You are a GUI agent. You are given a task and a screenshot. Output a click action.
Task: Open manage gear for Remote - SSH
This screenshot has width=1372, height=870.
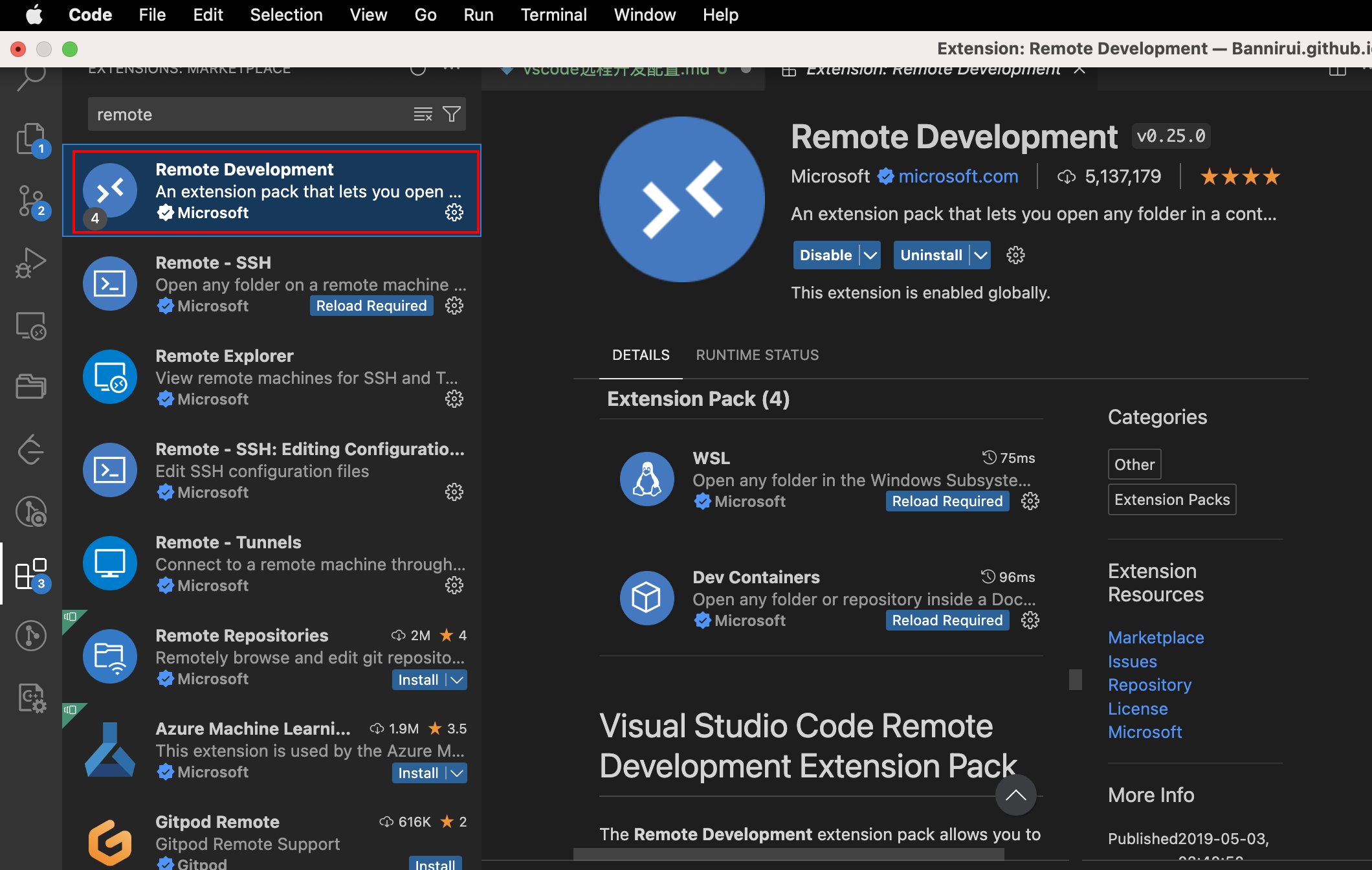[454, 306]
